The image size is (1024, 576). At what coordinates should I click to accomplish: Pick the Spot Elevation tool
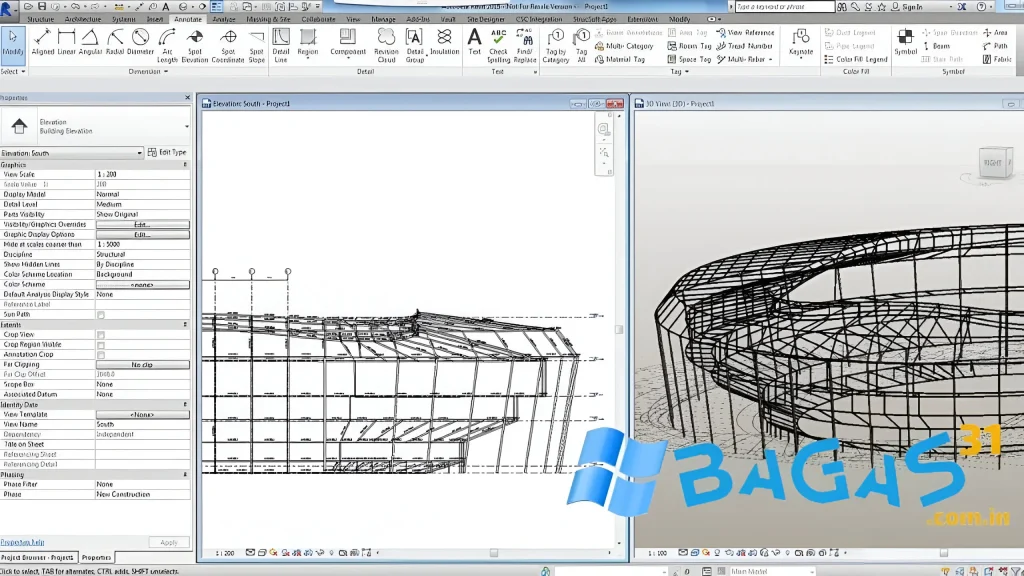[195, 46]
